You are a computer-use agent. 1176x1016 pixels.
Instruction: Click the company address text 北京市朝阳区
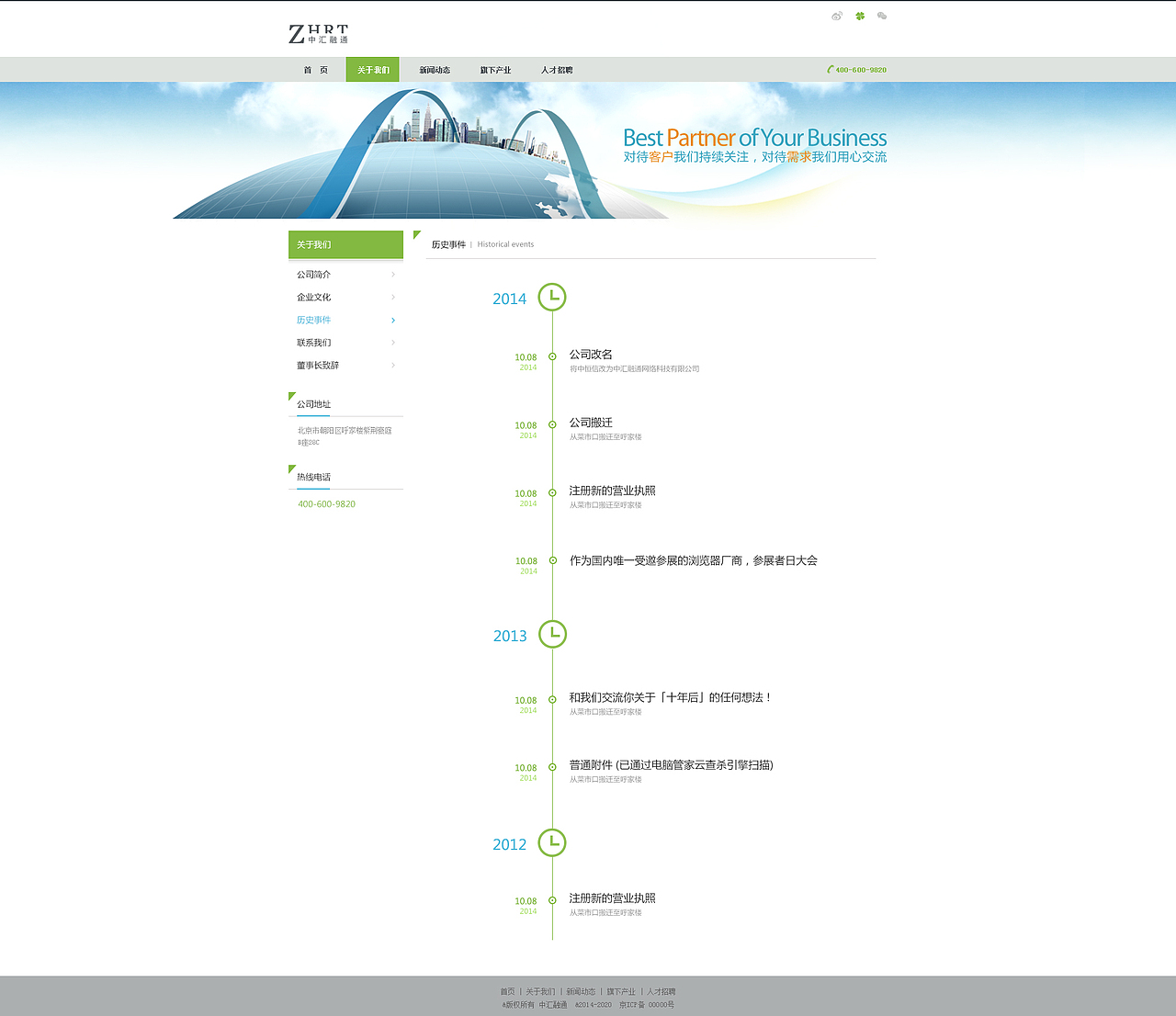pyautogui.click(x=345, y=436)
